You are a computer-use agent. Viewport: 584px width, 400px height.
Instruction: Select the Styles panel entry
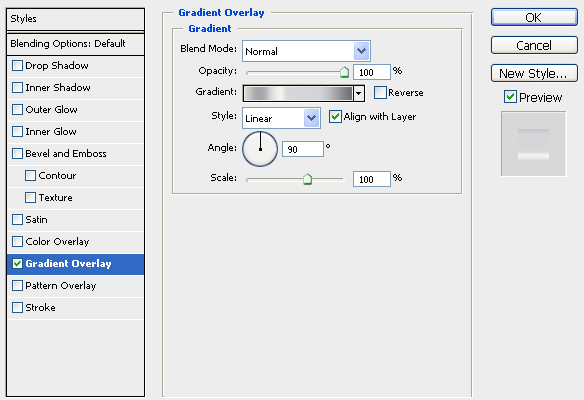pyautogui.click(x=75, y=19)
